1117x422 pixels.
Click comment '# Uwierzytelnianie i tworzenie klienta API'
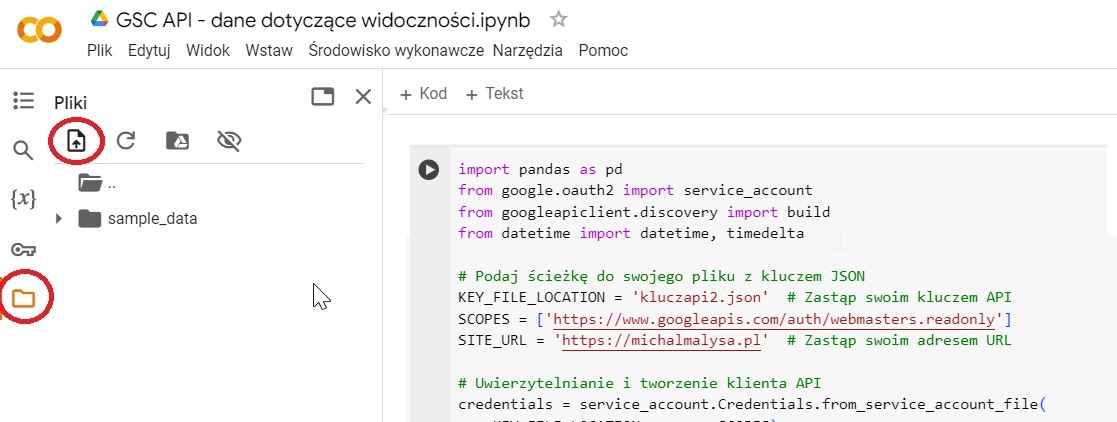pos(640,383)
